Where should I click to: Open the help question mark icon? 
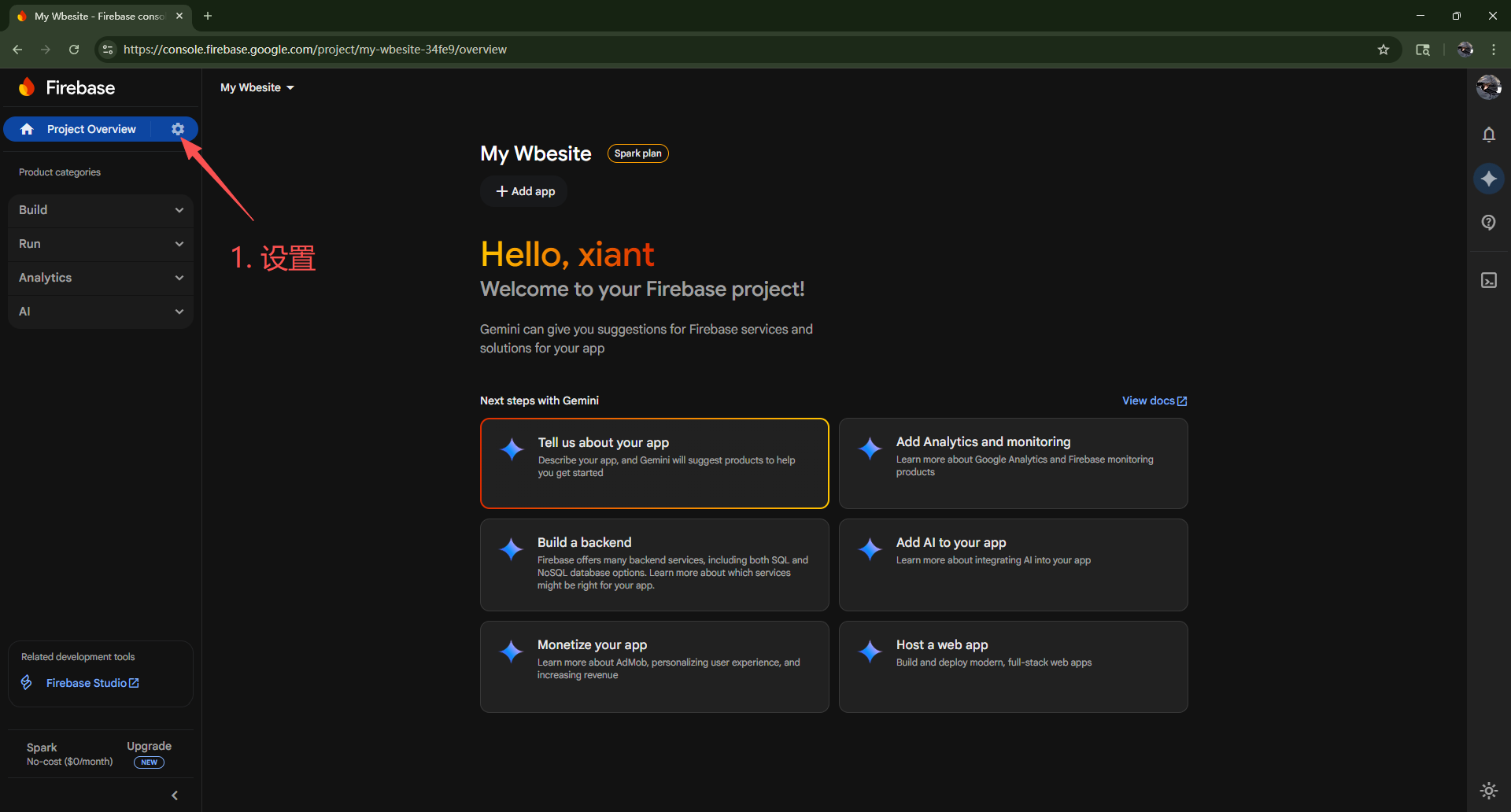[x=1488, y=223]
